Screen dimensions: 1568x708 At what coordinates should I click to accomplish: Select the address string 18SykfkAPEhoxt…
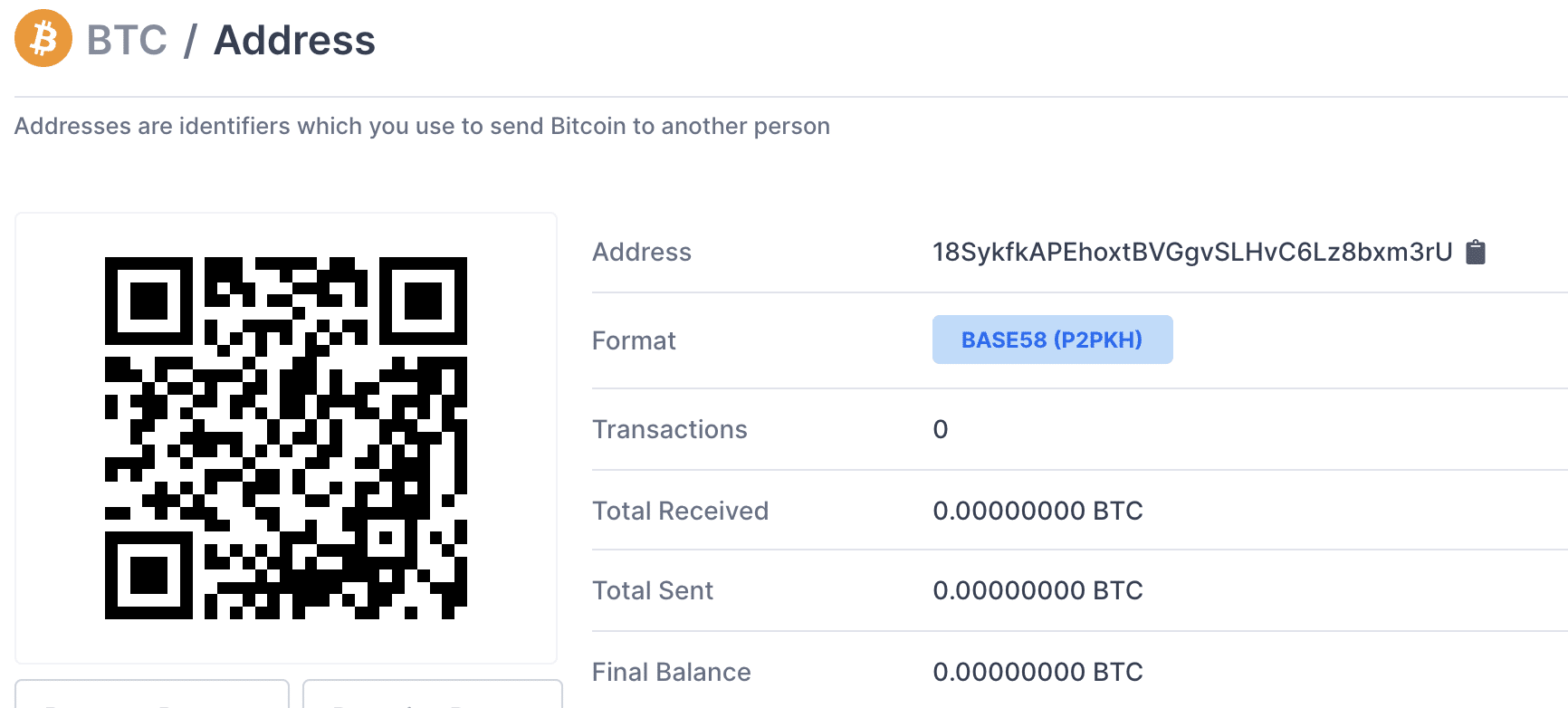click(1192, 252)
